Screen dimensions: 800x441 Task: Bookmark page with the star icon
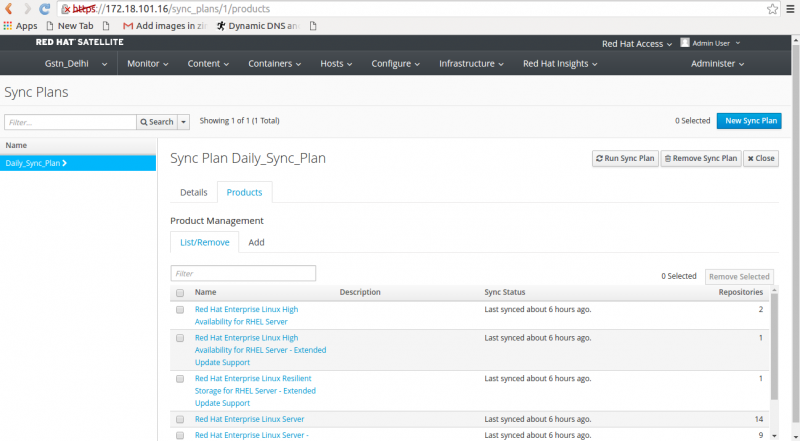tap(772, 9)
